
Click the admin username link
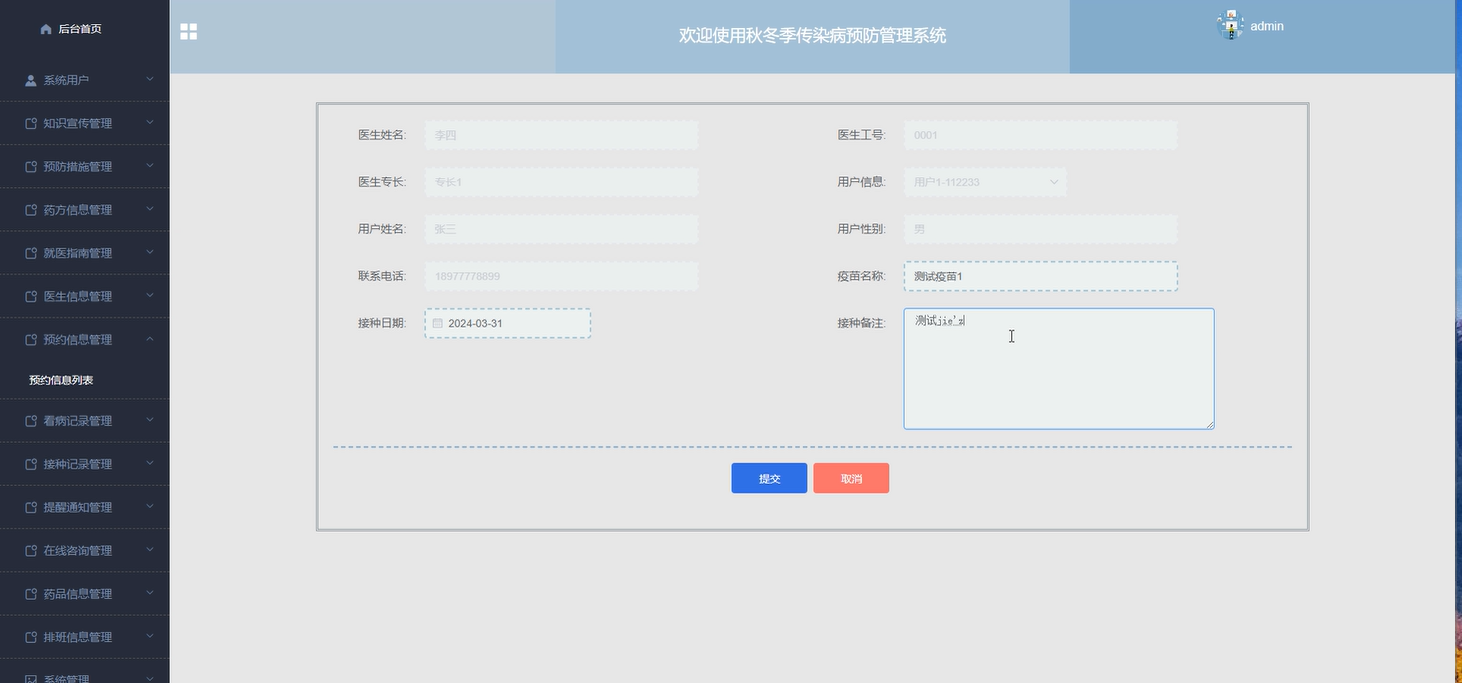pos(1267,26)
